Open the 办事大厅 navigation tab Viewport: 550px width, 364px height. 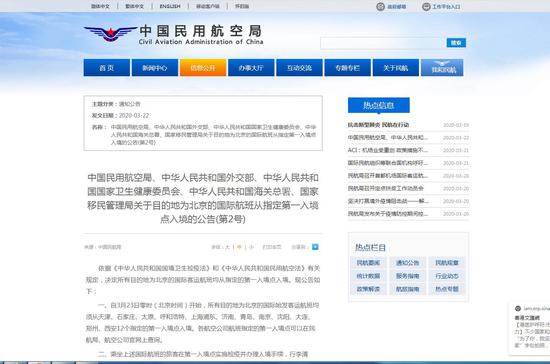click(251, 68)
